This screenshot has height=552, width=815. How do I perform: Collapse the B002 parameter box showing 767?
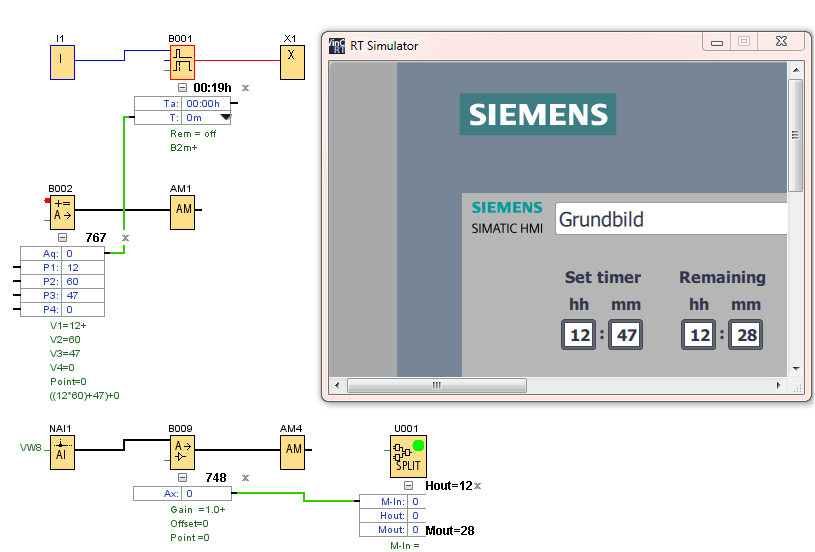point(62,237)
